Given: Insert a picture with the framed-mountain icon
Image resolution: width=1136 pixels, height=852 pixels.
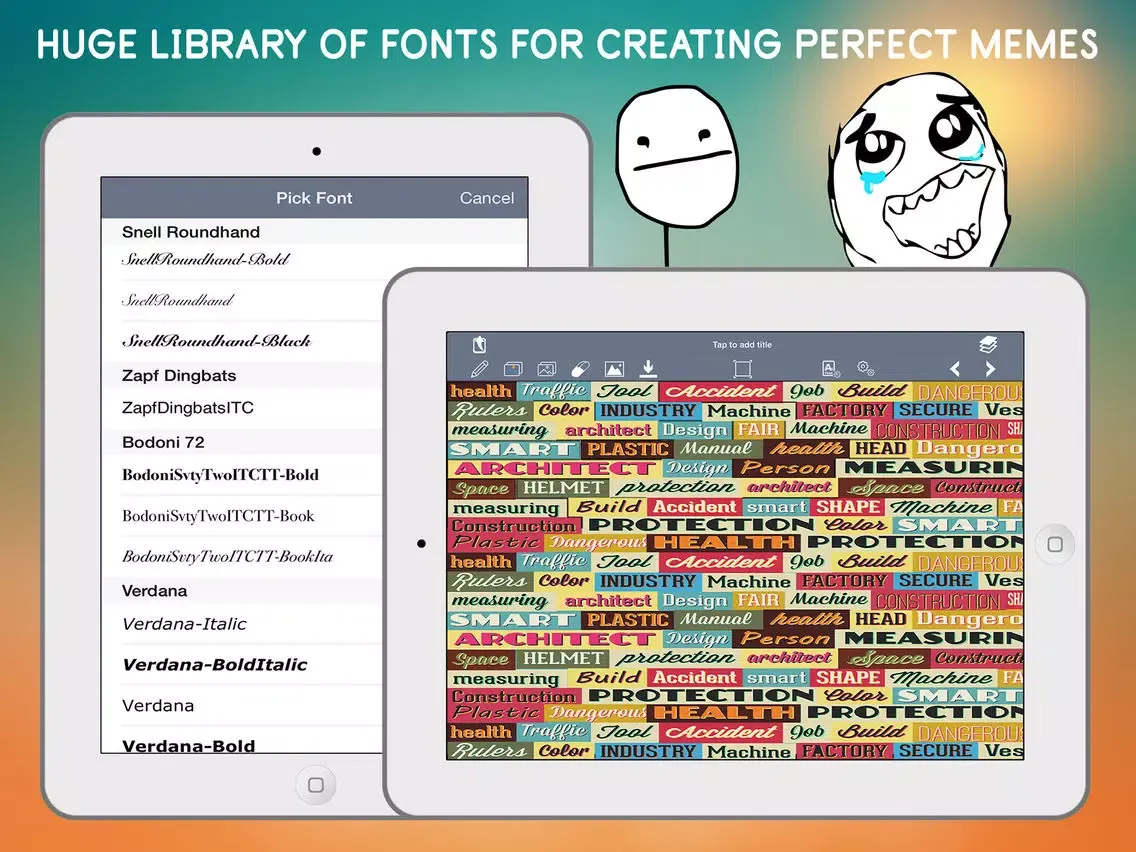Looking at the screenshot, I should (x=614, y=369).
